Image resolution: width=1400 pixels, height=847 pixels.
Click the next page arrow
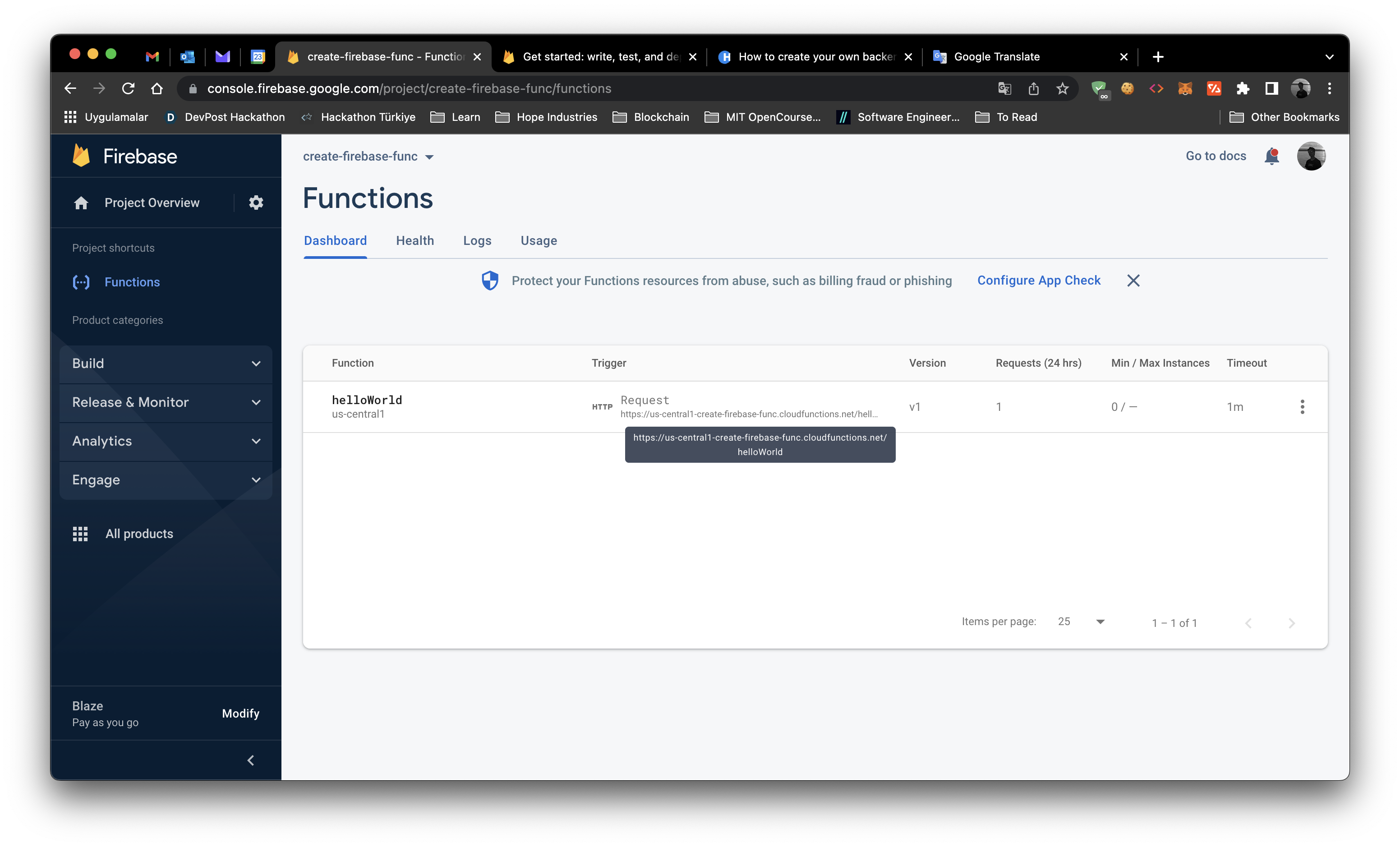[x=1291, y=622]
